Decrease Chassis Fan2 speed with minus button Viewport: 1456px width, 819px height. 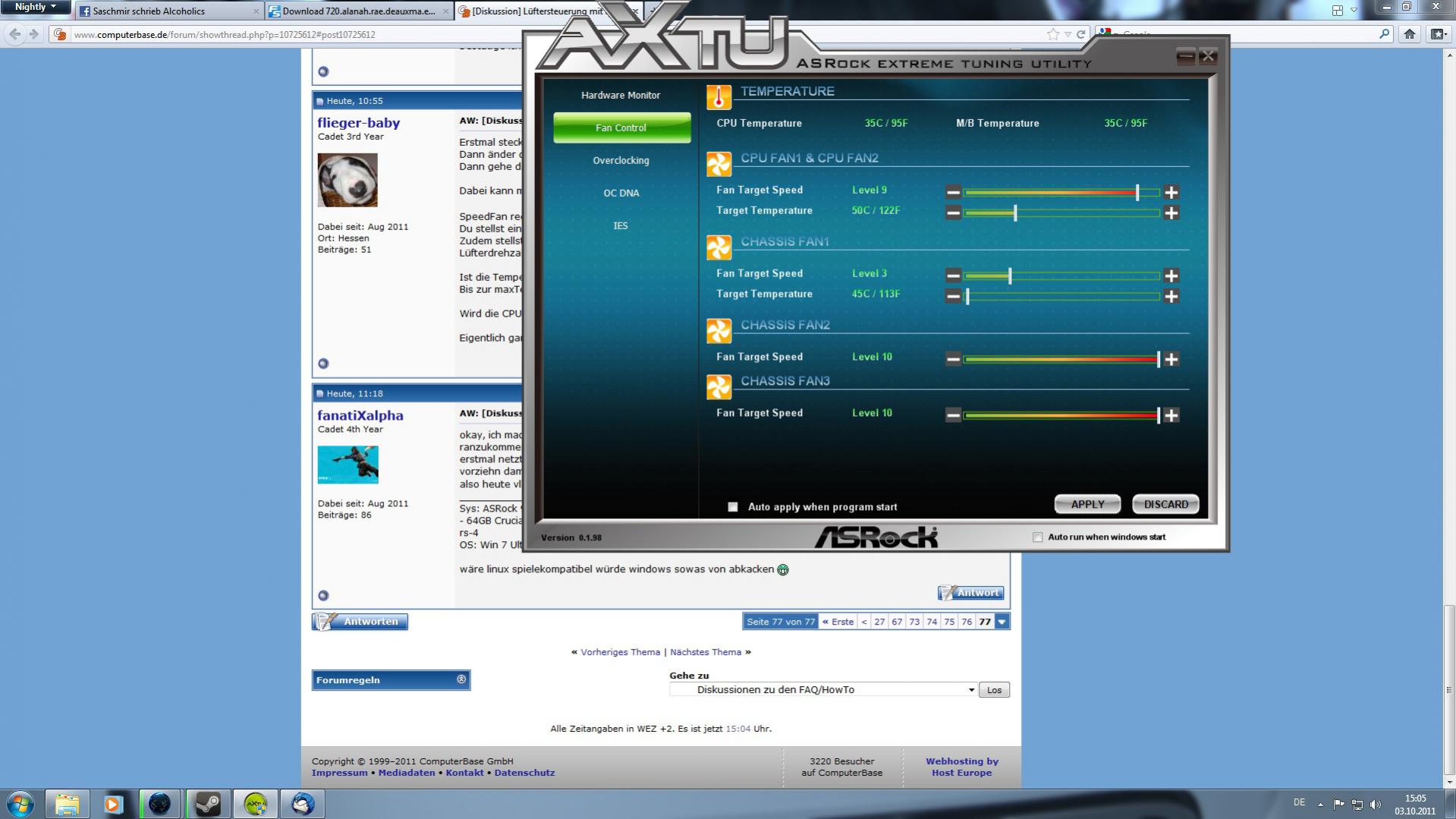[953, 359]
